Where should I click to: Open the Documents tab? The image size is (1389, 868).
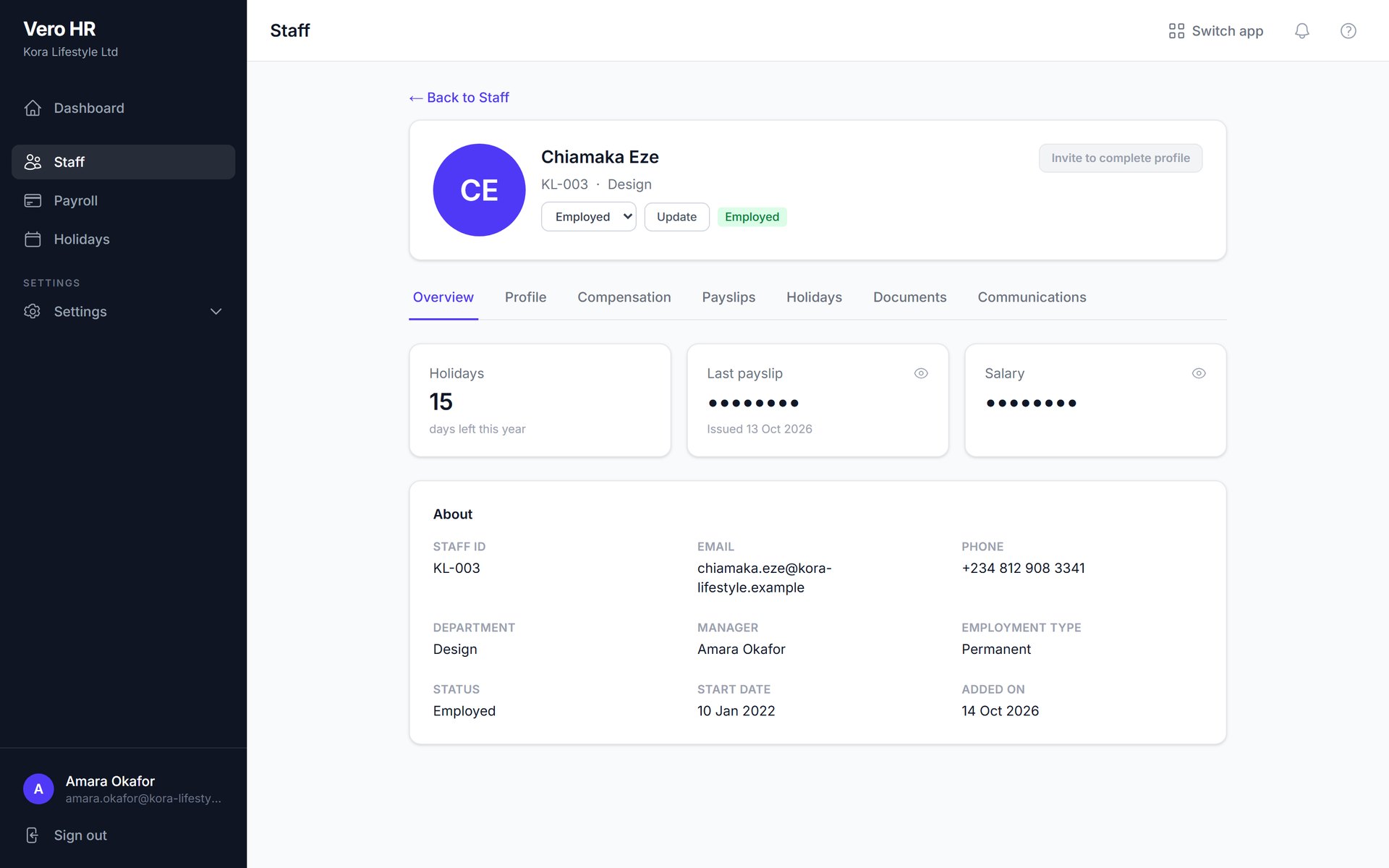(x=909, y=297)
